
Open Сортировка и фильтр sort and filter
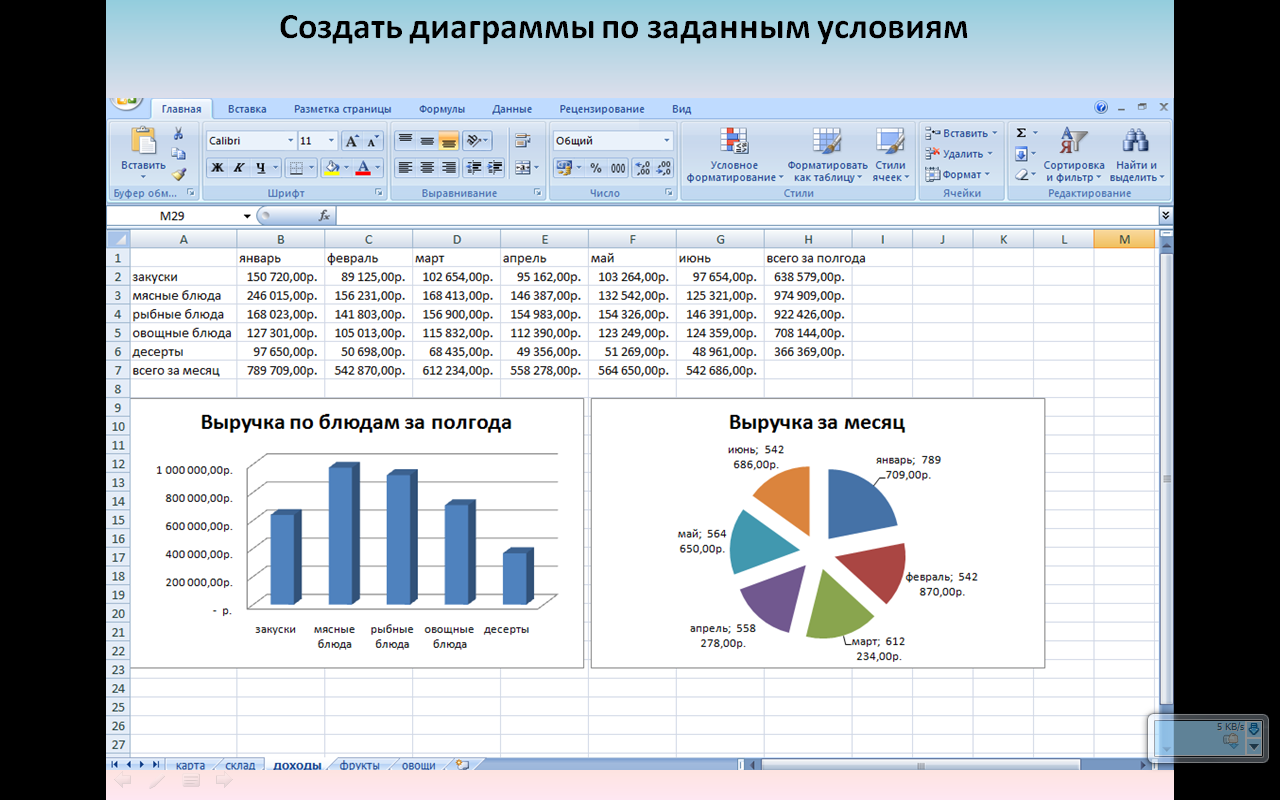(x=1073, y=155)
